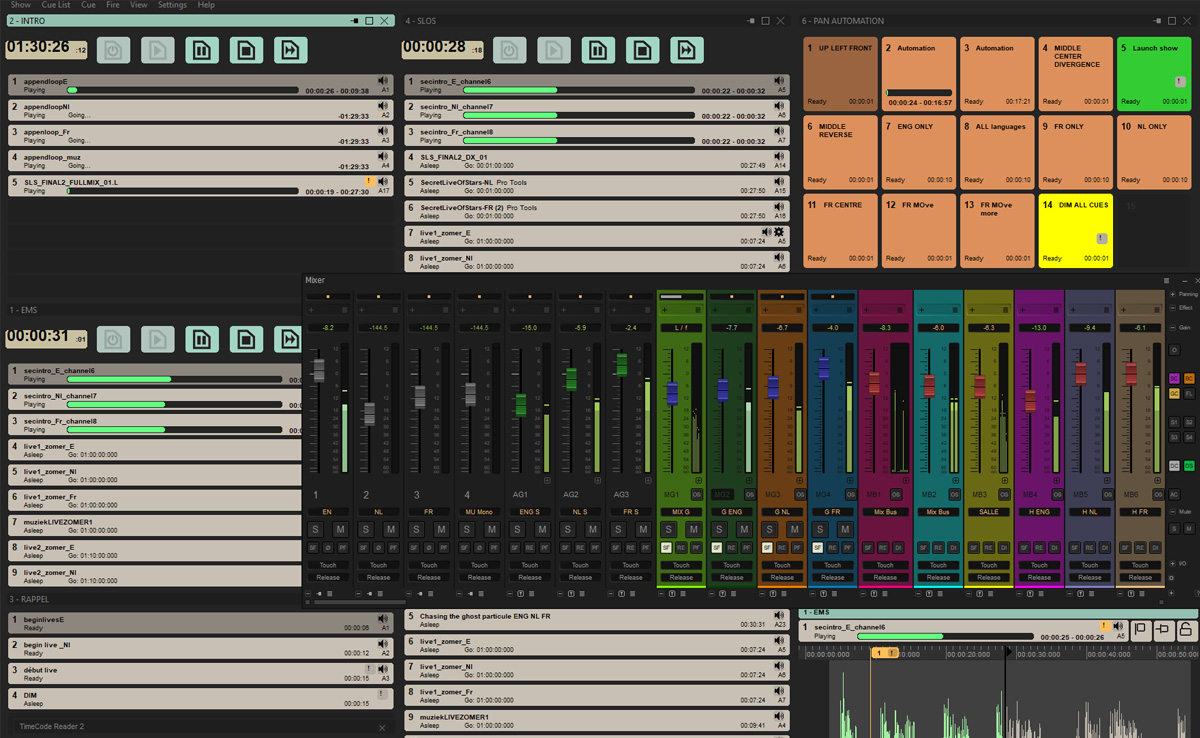Click the stop button in INTRO panel
Viewport: 1200px width, 738px height.
click(x=246, y=50)
